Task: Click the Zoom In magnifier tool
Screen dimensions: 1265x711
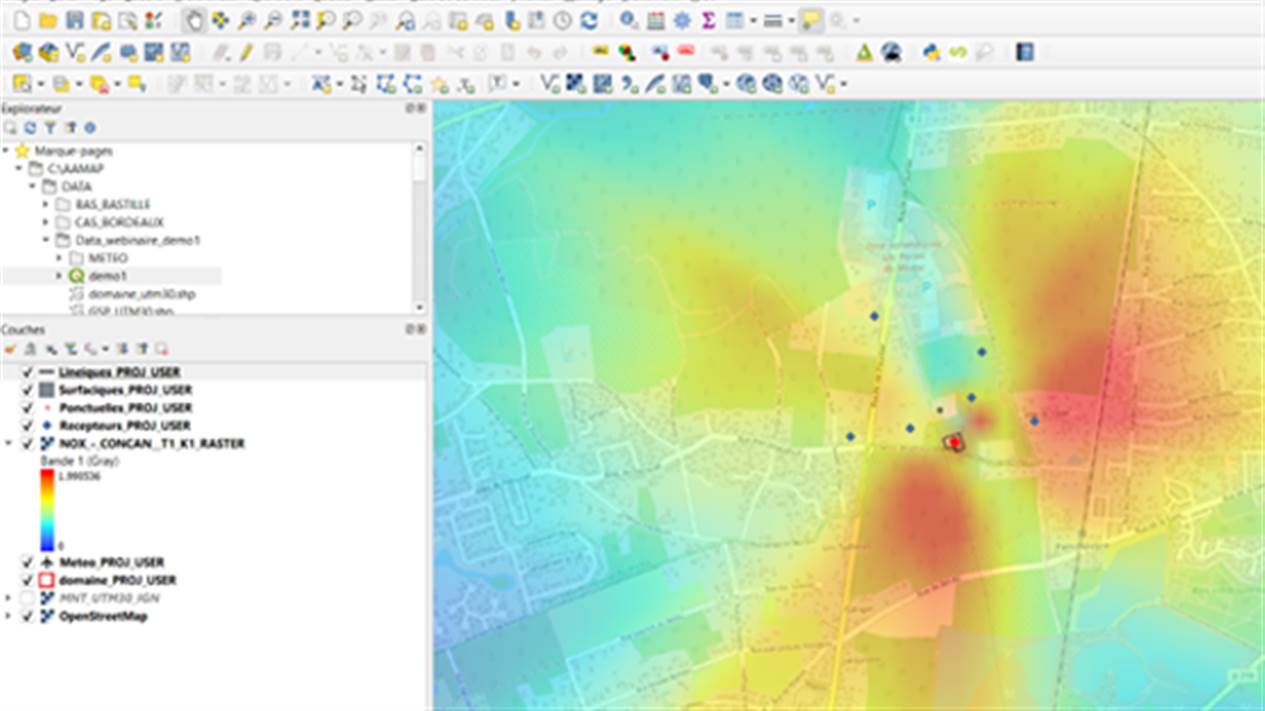Action: (246, 20)
